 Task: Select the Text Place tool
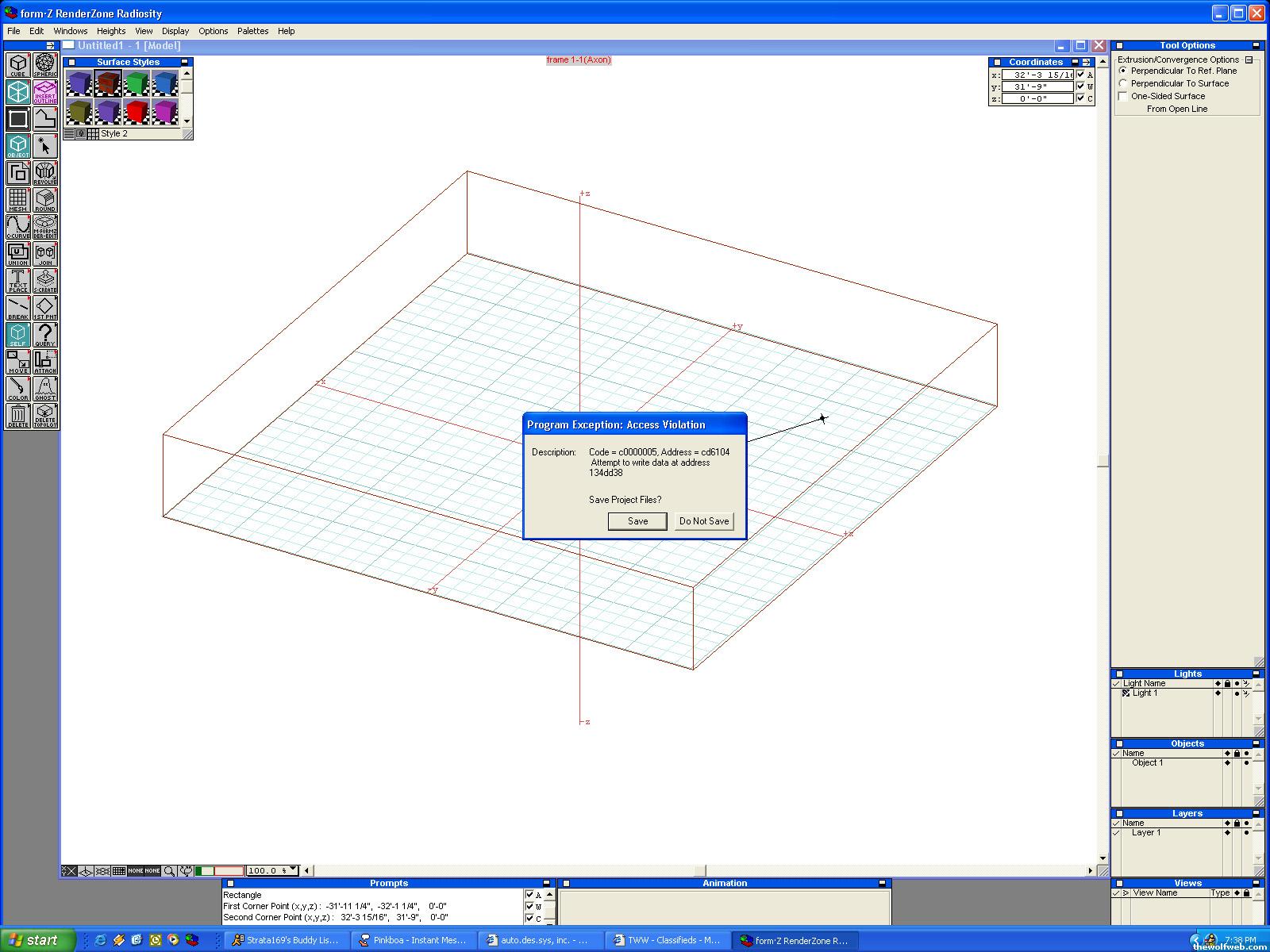17,281
